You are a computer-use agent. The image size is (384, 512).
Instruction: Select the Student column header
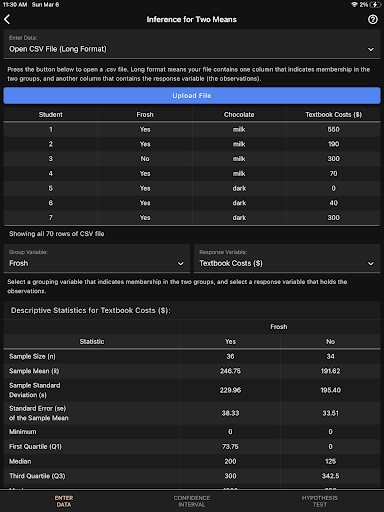point(51,115)
